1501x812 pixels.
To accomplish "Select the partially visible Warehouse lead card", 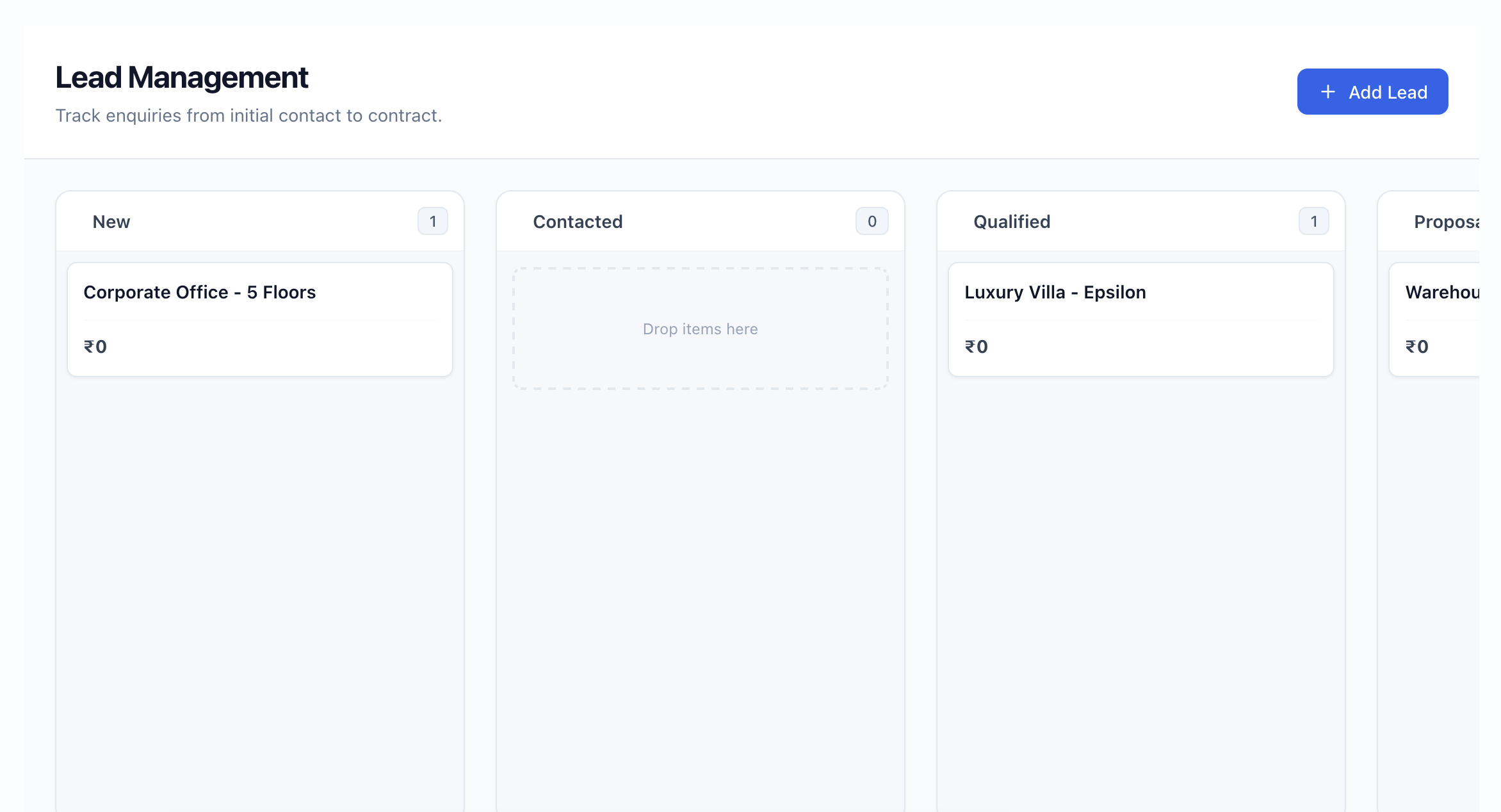I will point(1441,293).
